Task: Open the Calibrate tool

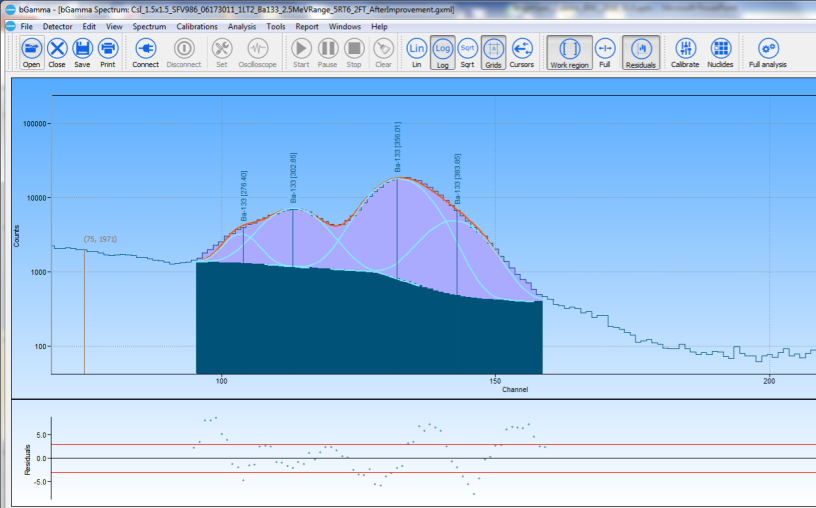Action: click(x=685, y=52)
